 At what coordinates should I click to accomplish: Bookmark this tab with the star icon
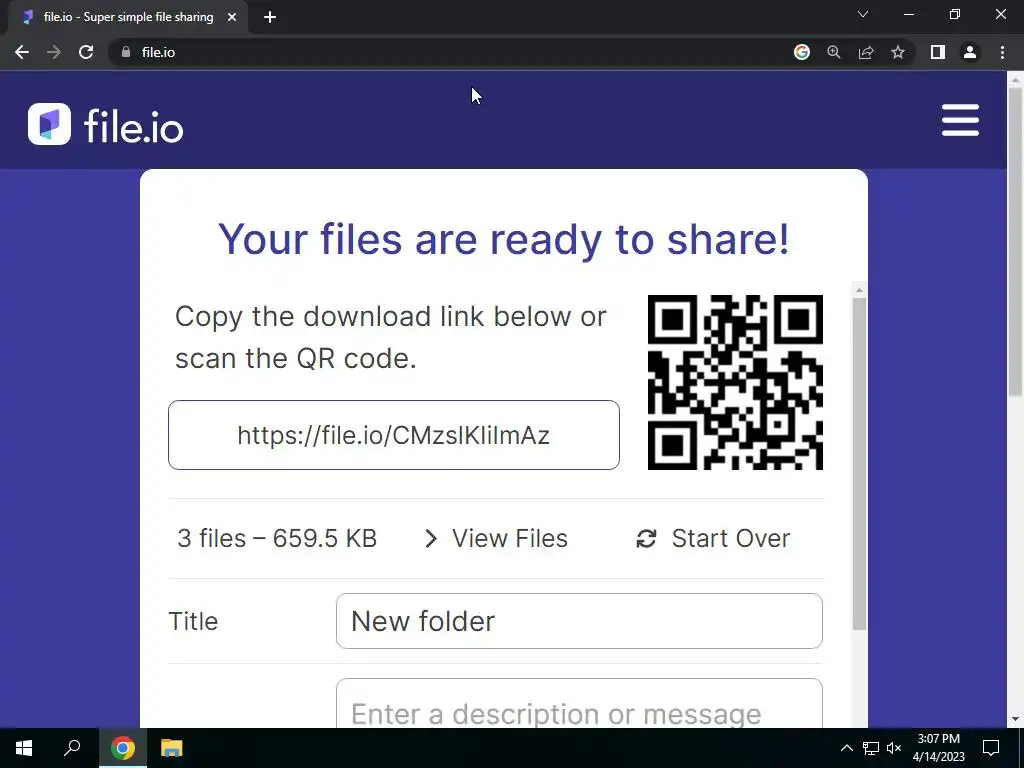[x=898, y=52]
